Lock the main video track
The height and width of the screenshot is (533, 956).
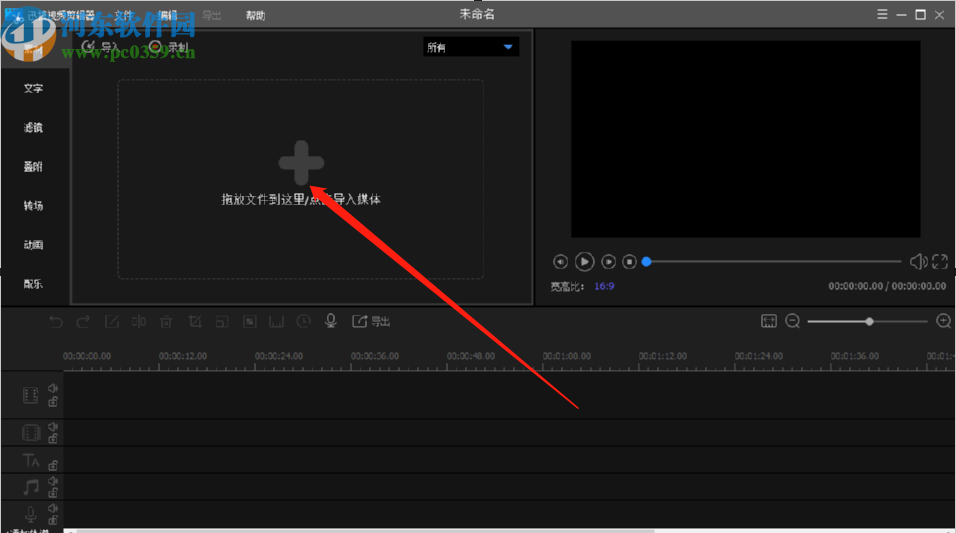click(x=53, y=401)
